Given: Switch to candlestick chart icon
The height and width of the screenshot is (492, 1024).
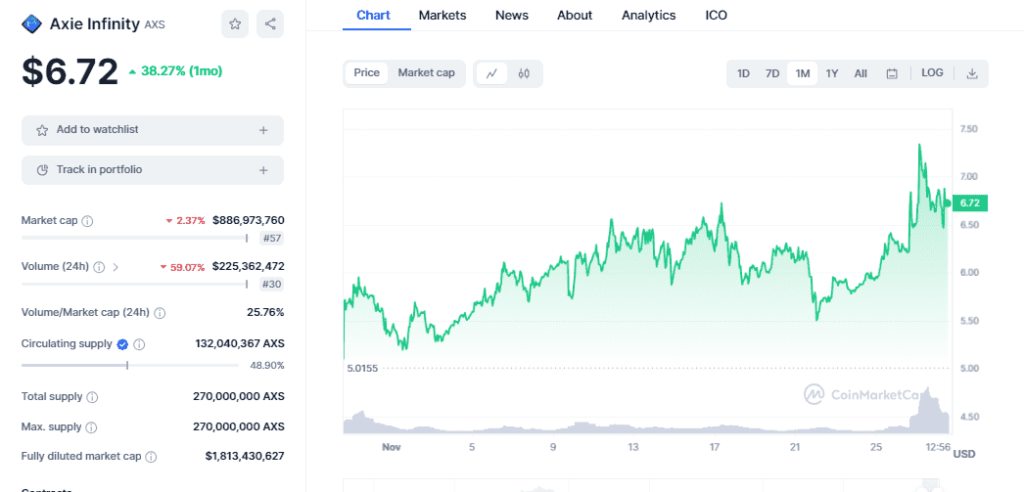Looking at the screenshot, I should [524, 73].
